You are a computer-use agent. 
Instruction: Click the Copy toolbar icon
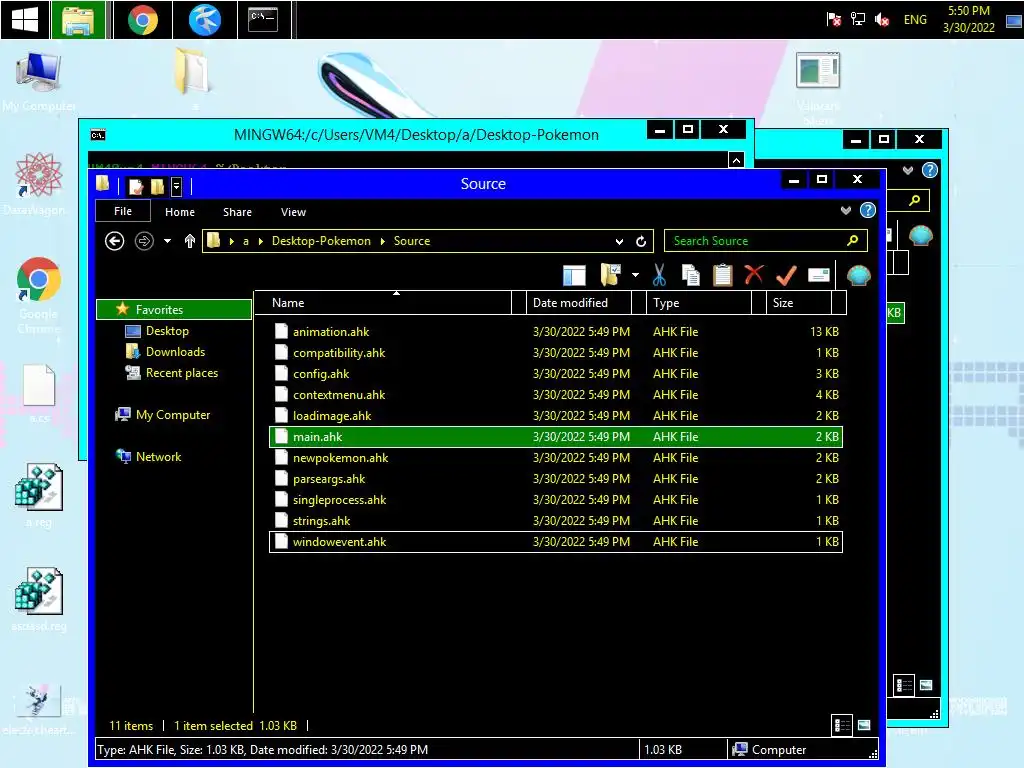coord(690,275)
